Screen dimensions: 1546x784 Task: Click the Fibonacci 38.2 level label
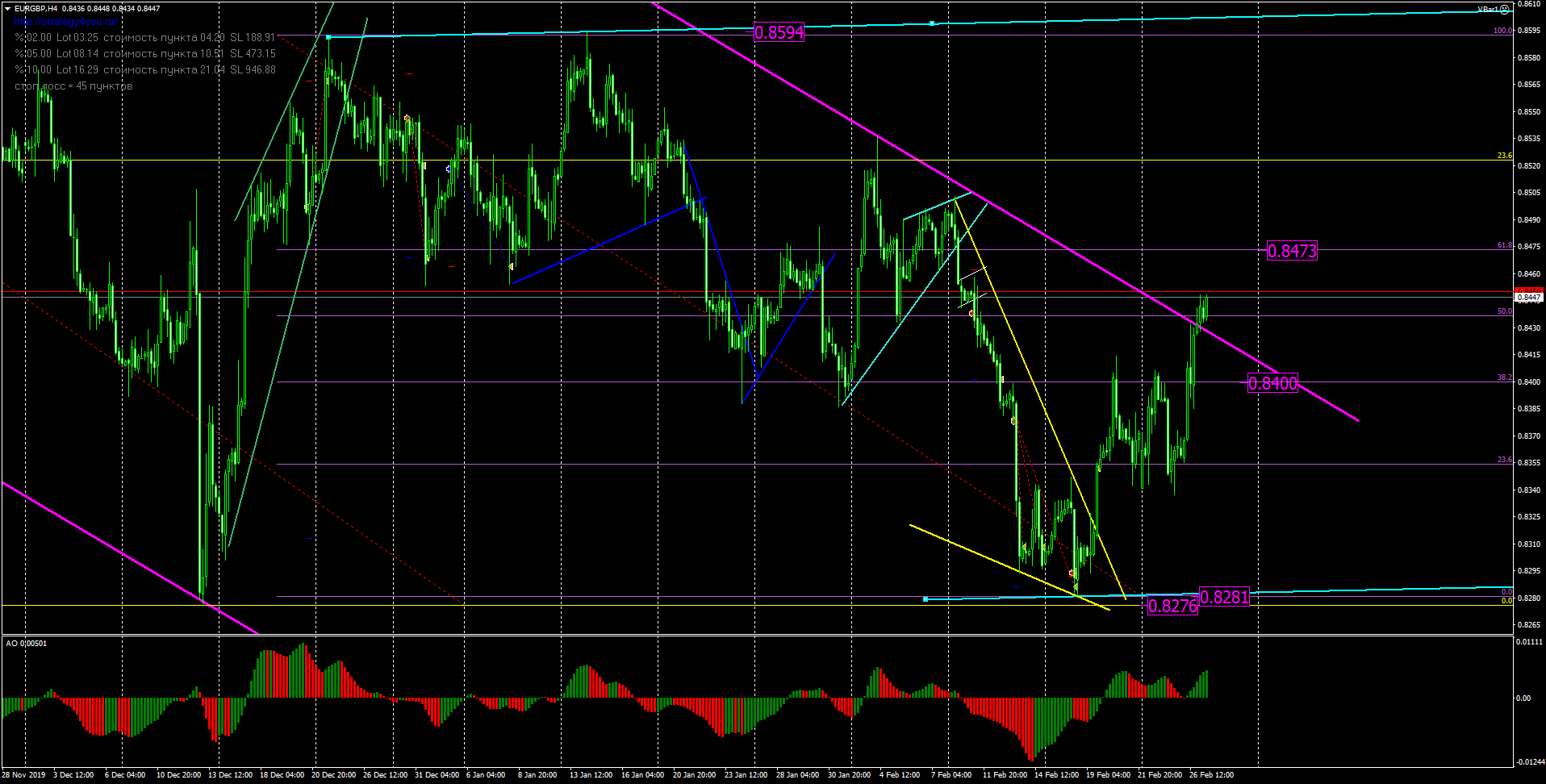point(1504,377)
